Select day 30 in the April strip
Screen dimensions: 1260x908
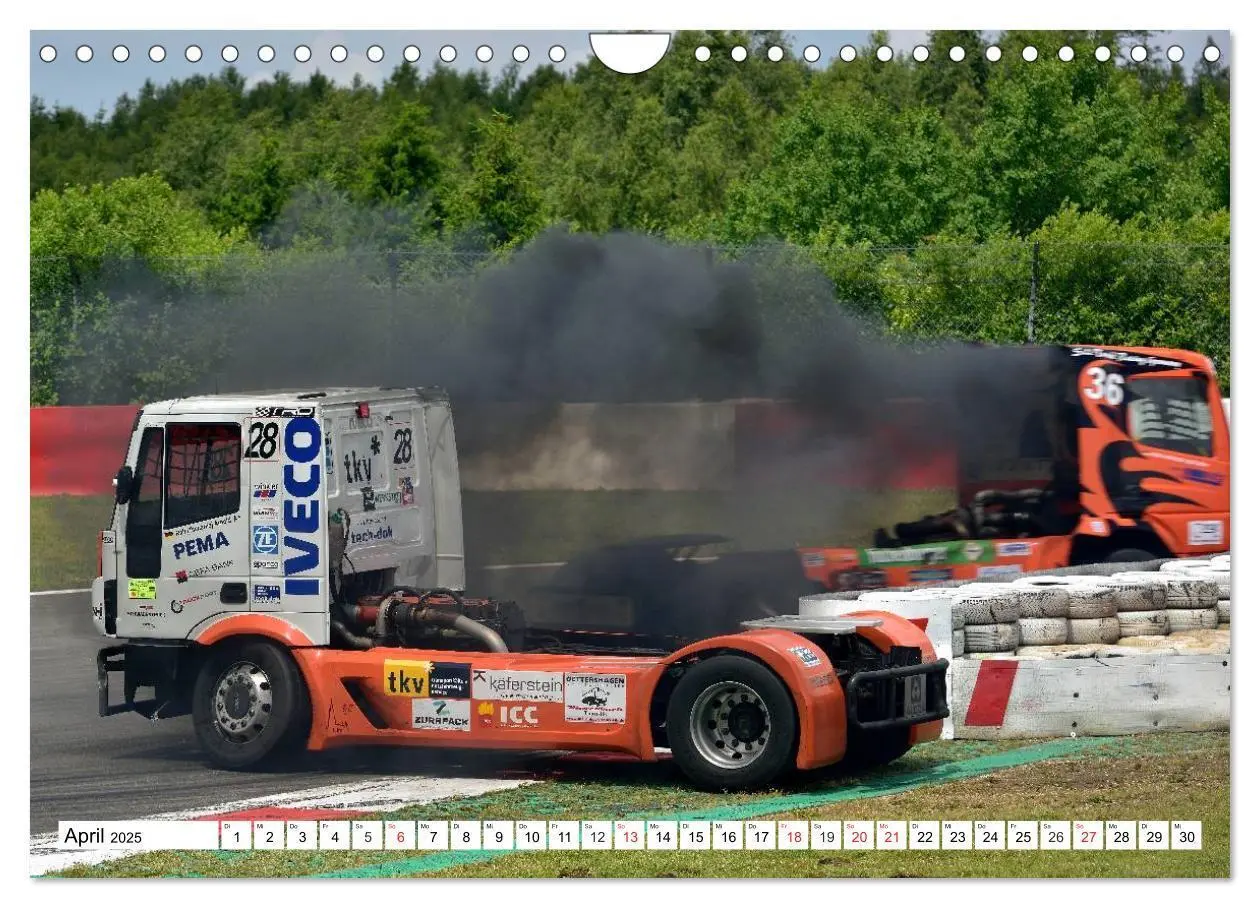tap(1186, 836)
